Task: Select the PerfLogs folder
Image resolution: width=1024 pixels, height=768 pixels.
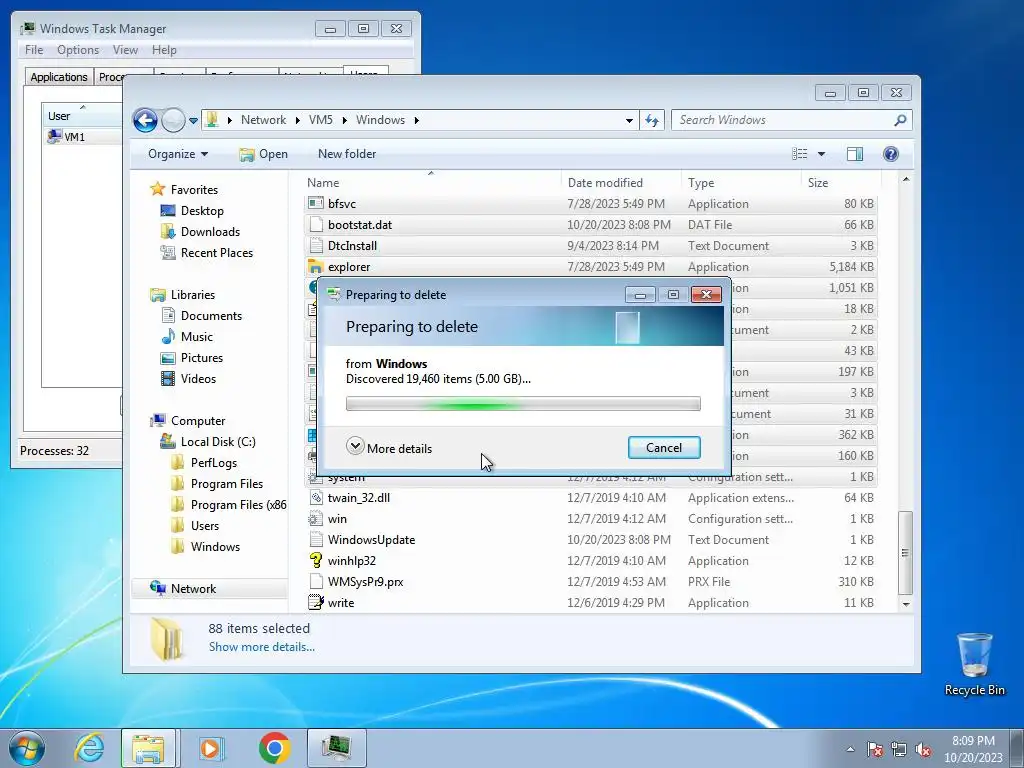Action: tap(214, 463)
